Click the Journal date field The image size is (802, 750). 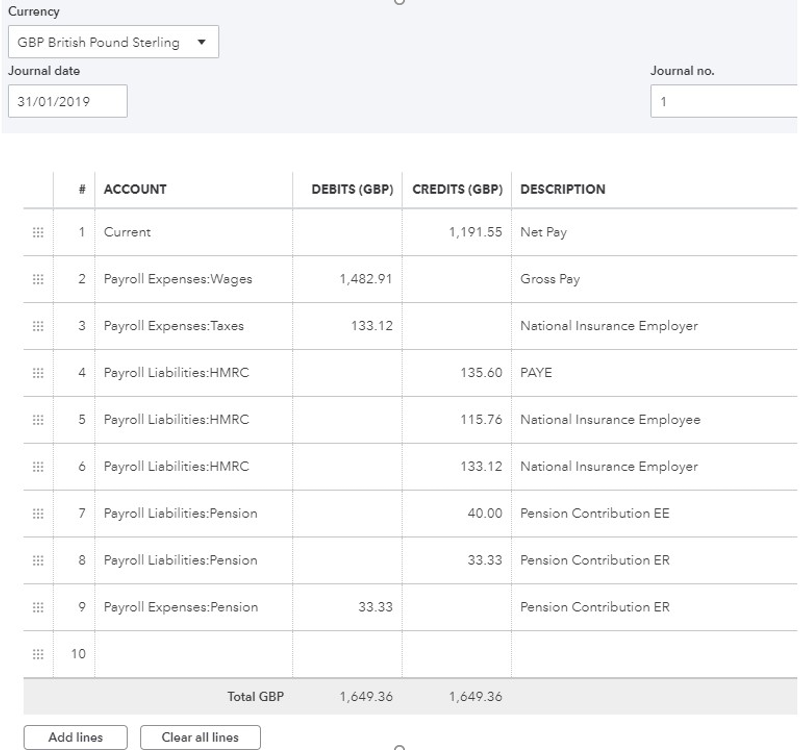[68, 101]
